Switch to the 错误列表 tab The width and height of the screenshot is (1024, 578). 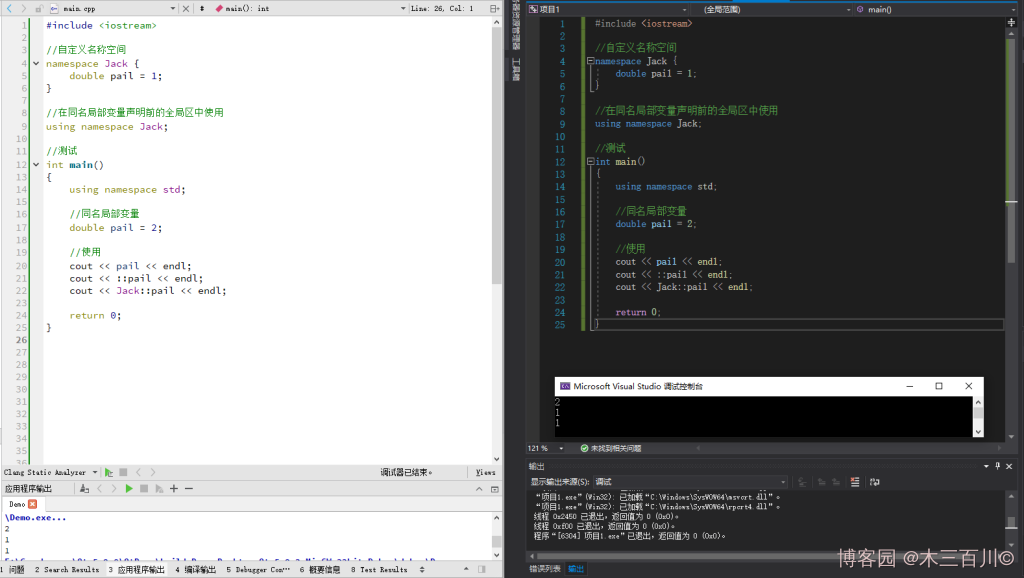pyautogui.click(x=545, y=569)
